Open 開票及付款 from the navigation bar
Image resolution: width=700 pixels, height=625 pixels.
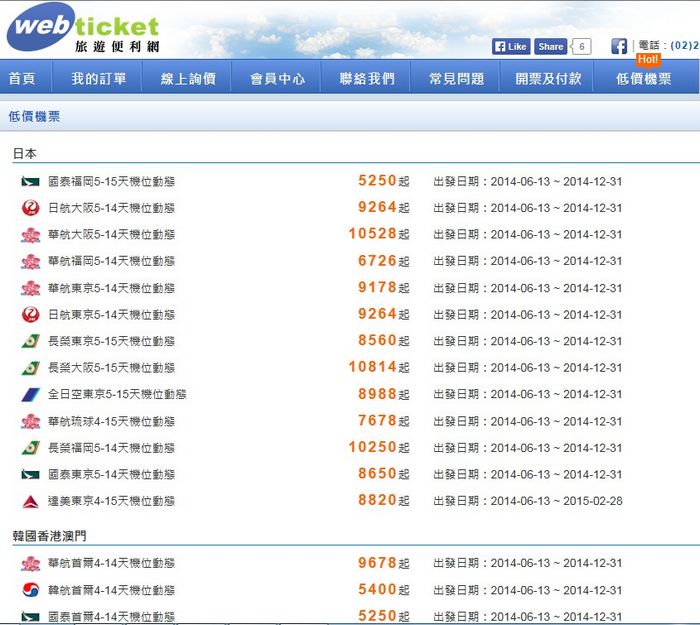click(548, 79)
